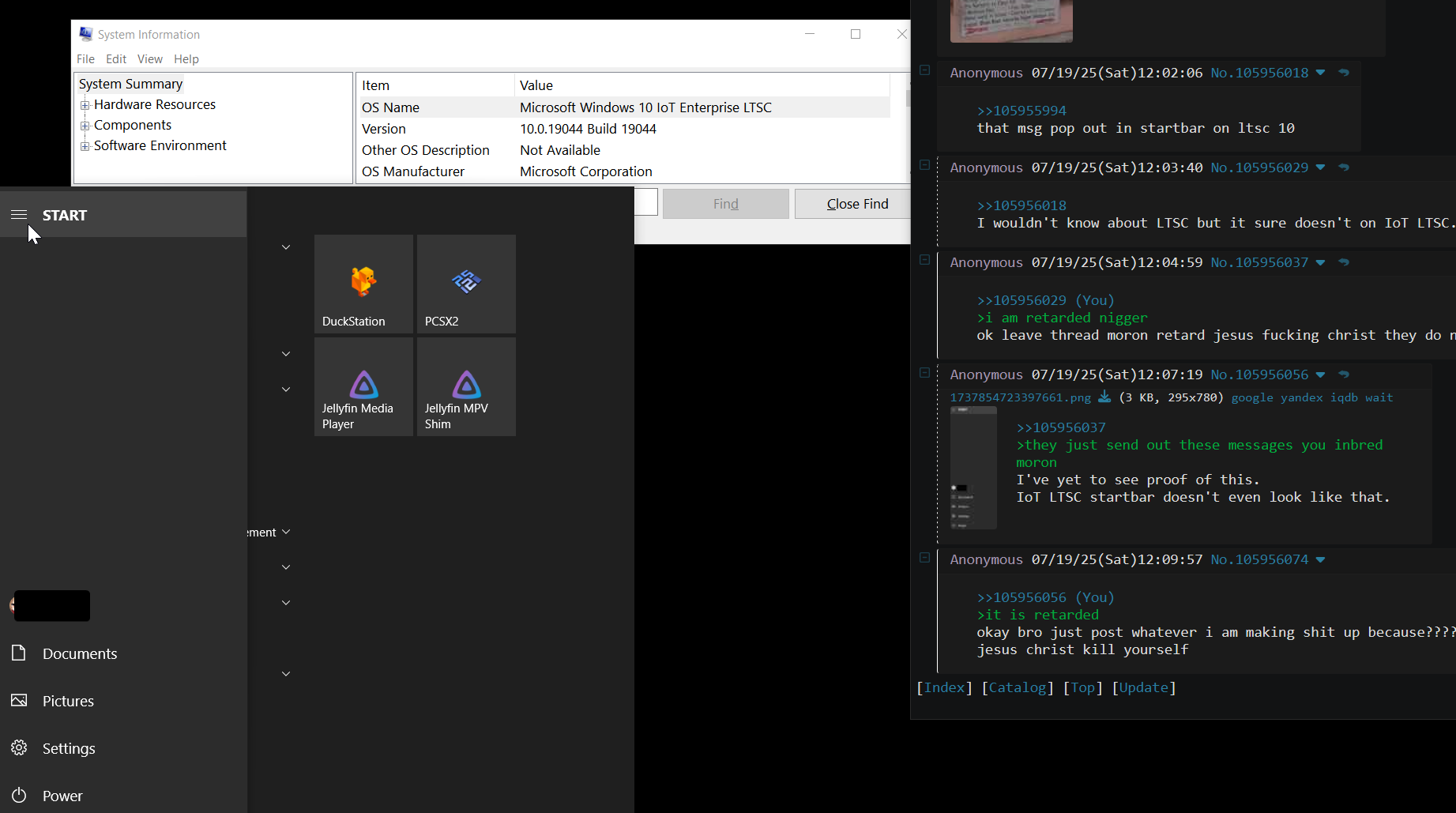
Task: Hide post No.105956037 using its minus box
Action: click(924, 260)
